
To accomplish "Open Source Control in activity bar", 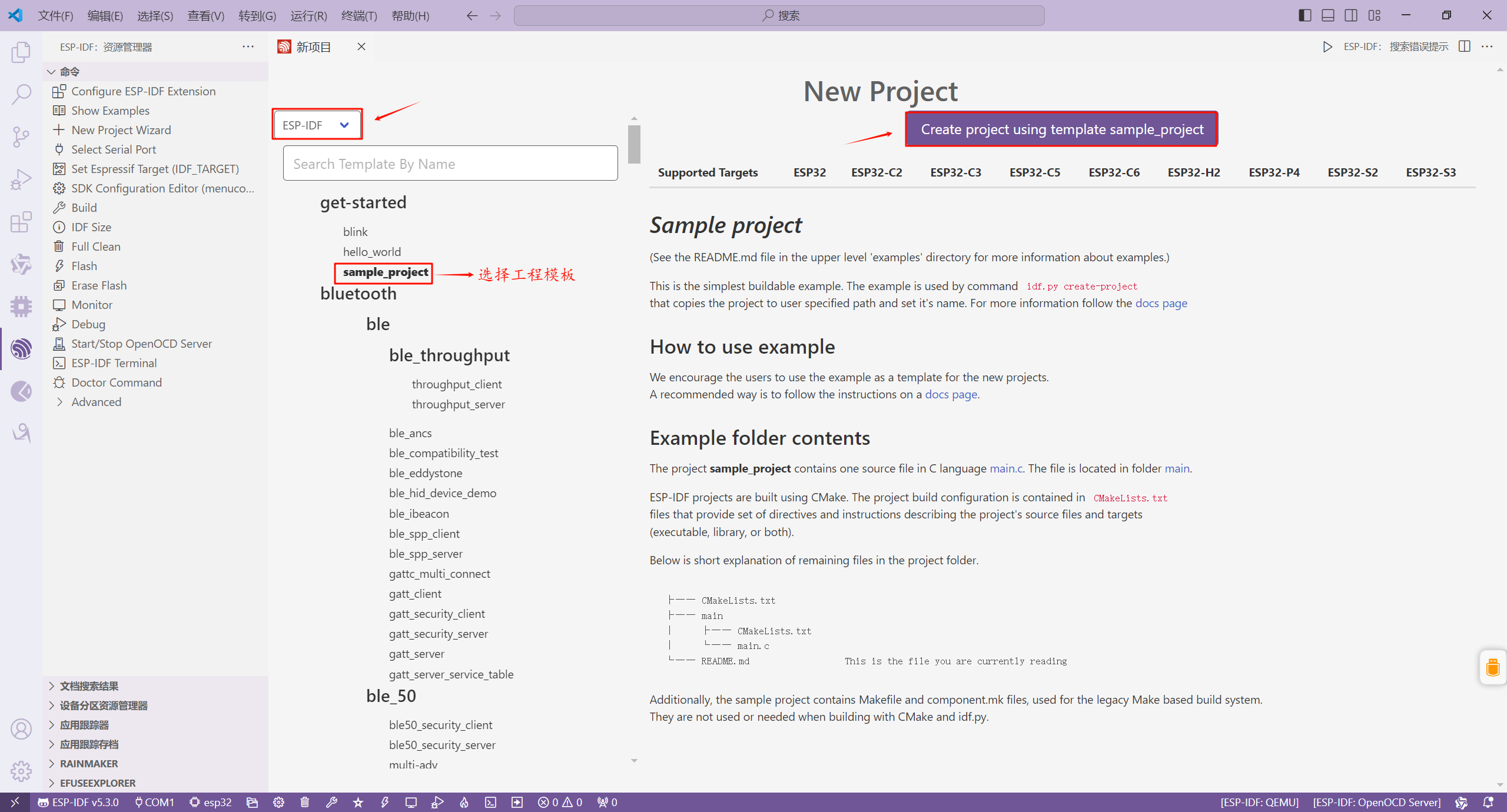I will click(x=21, y=137).
